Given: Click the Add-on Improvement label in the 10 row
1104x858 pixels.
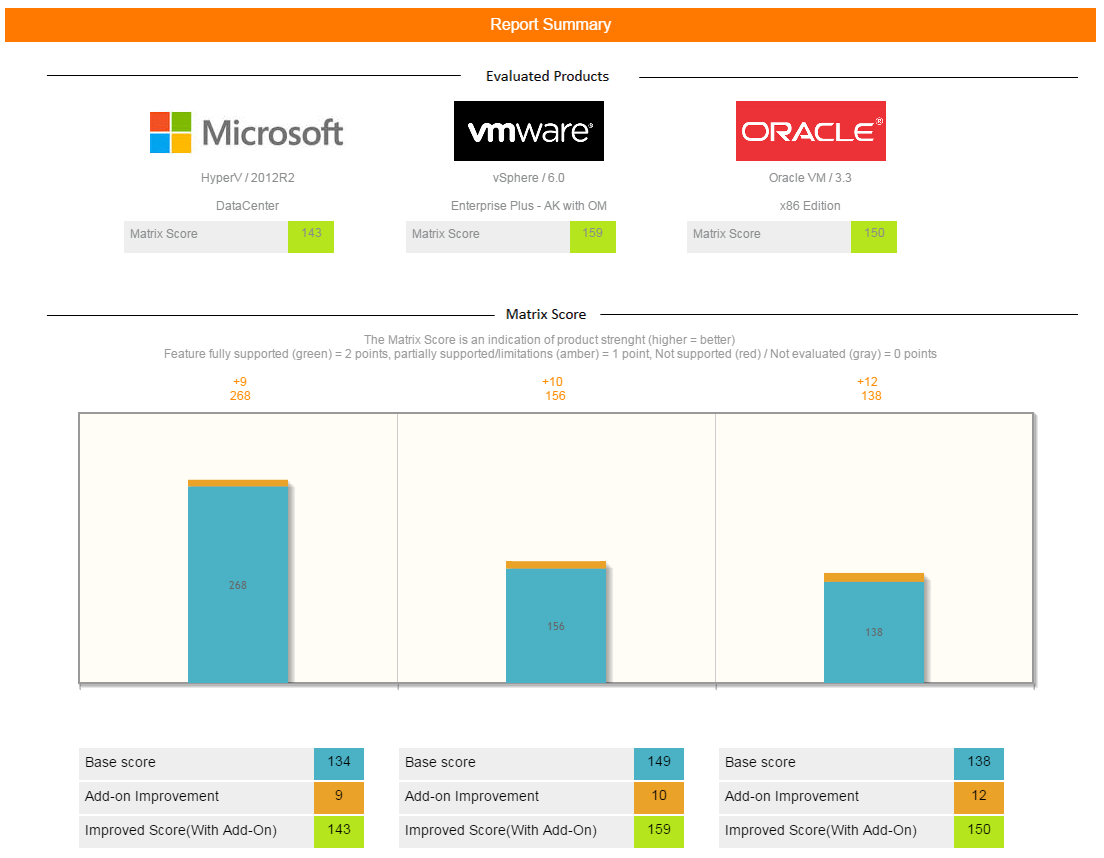Looking at the screenshot, I should coord(472,796).
